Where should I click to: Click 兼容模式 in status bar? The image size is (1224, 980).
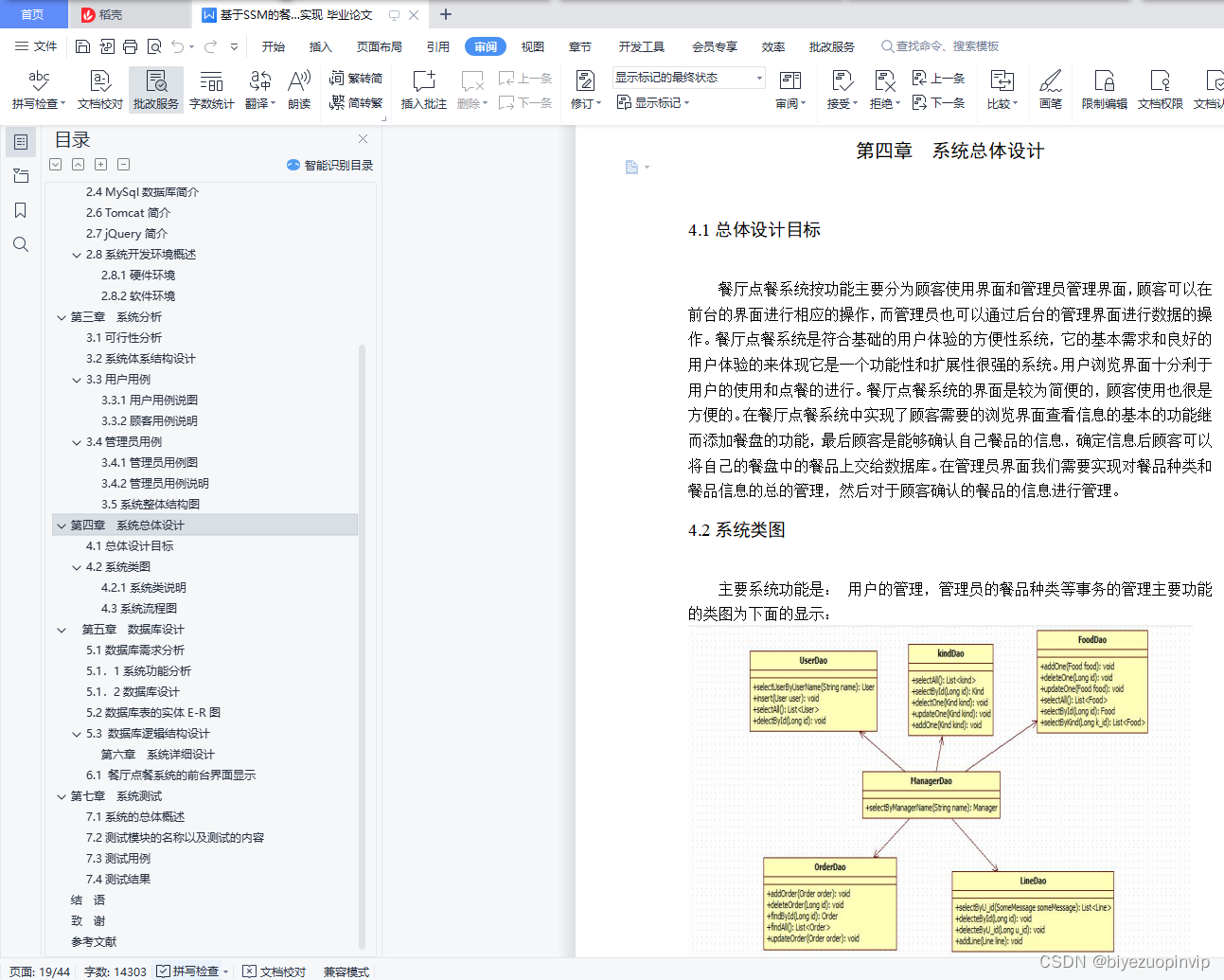click(x=346, y=971)
